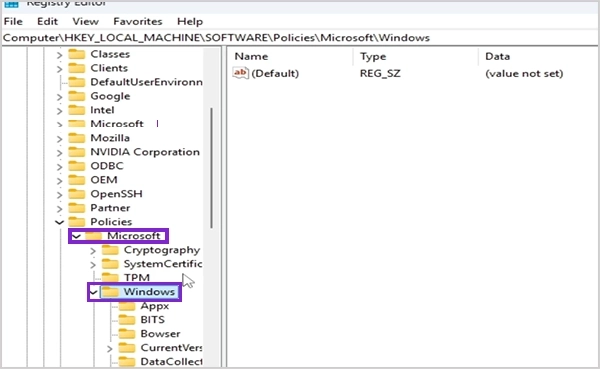
Task: Select the Policies tree label
Action: click(111, 222)
